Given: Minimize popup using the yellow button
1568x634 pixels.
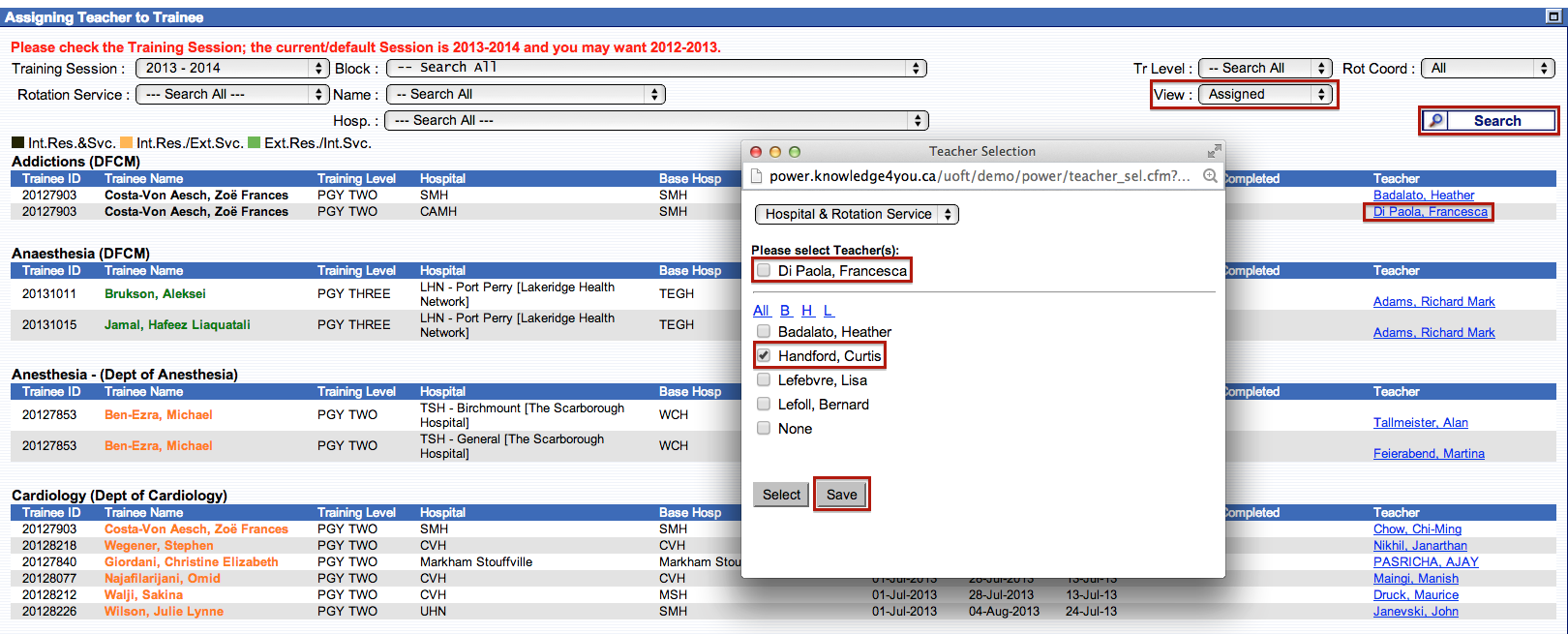Looking at the screenshot, I should [x=775, y=152].
